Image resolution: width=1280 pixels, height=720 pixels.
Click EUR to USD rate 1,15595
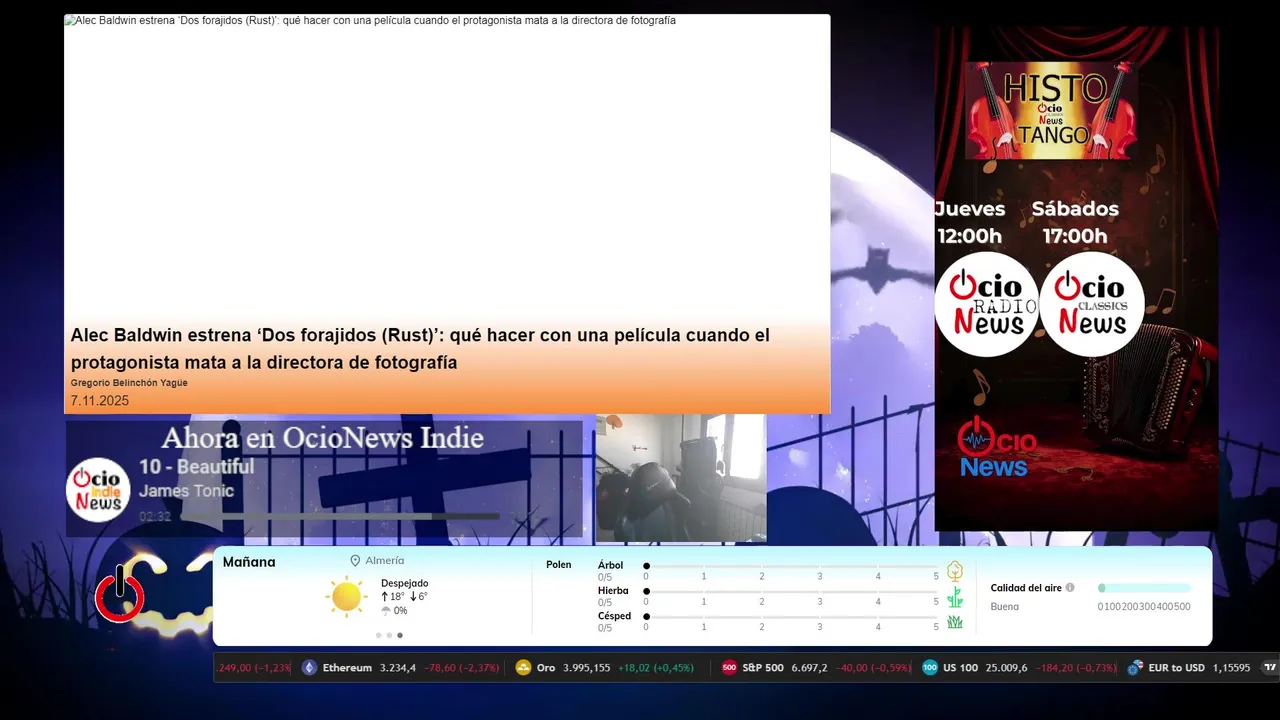(1232, 668)
